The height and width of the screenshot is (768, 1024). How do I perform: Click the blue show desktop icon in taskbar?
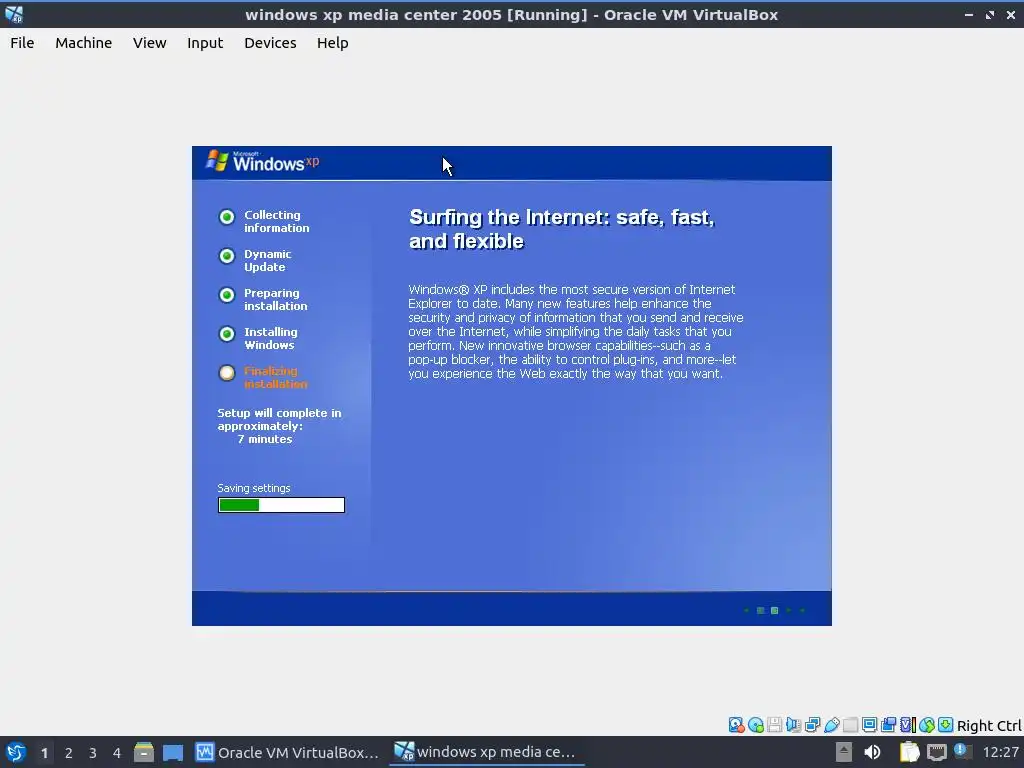tap(173, 752)
